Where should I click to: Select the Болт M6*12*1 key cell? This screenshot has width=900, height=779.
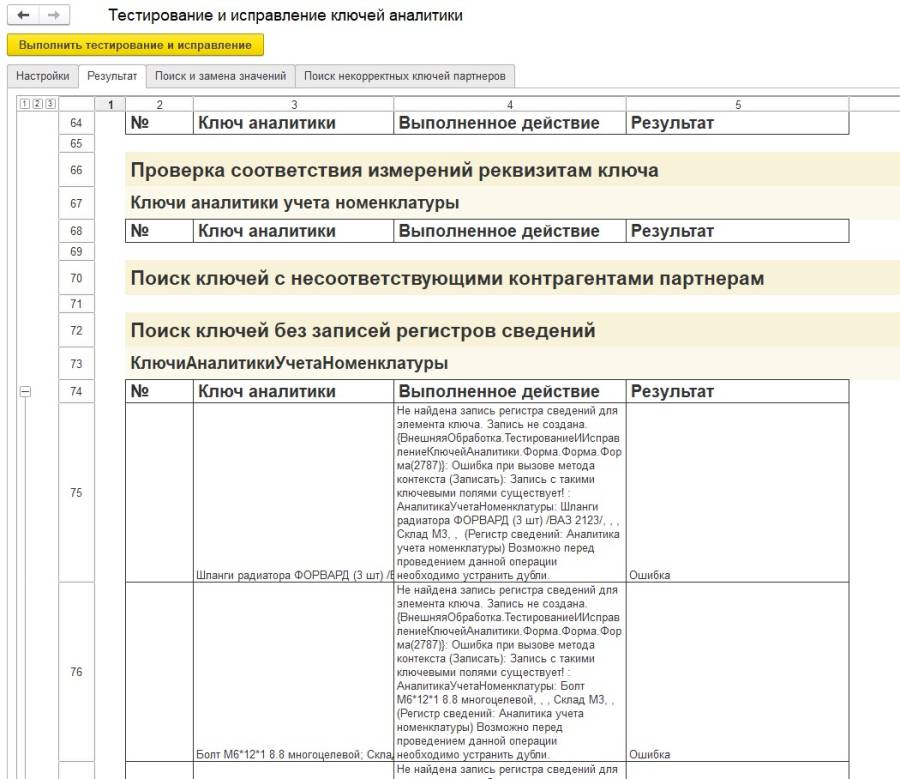click(x=293, y=754)
